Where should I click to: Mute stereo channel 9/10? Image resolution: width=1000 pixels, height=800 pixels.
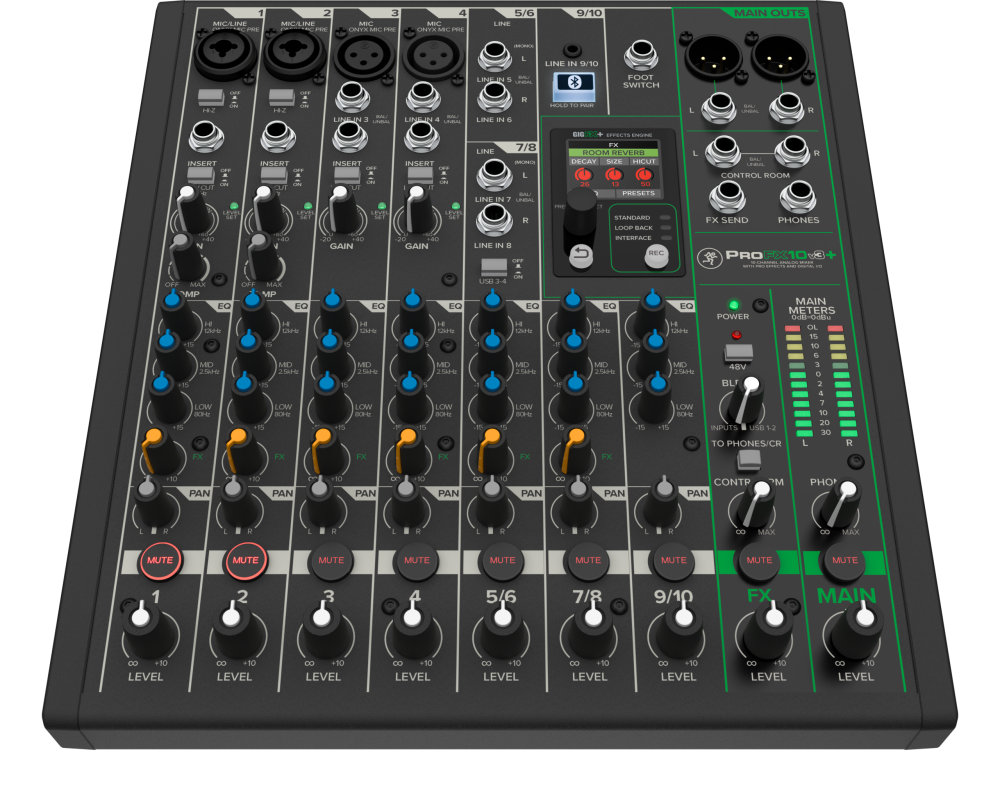click(673, 561)
